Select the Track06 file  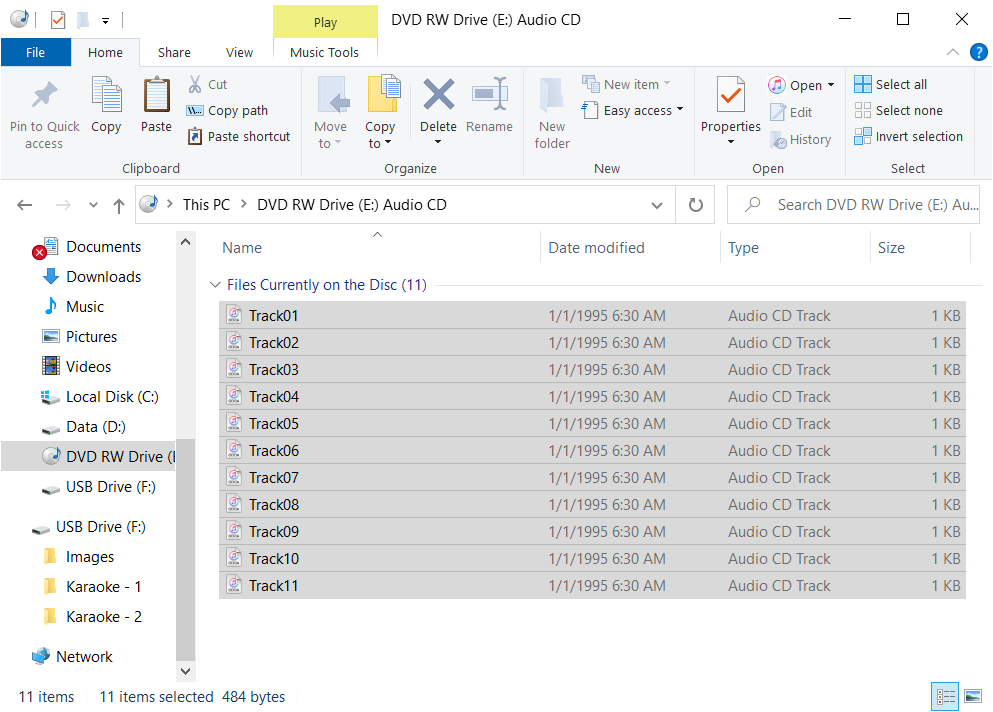pos(592,450)
